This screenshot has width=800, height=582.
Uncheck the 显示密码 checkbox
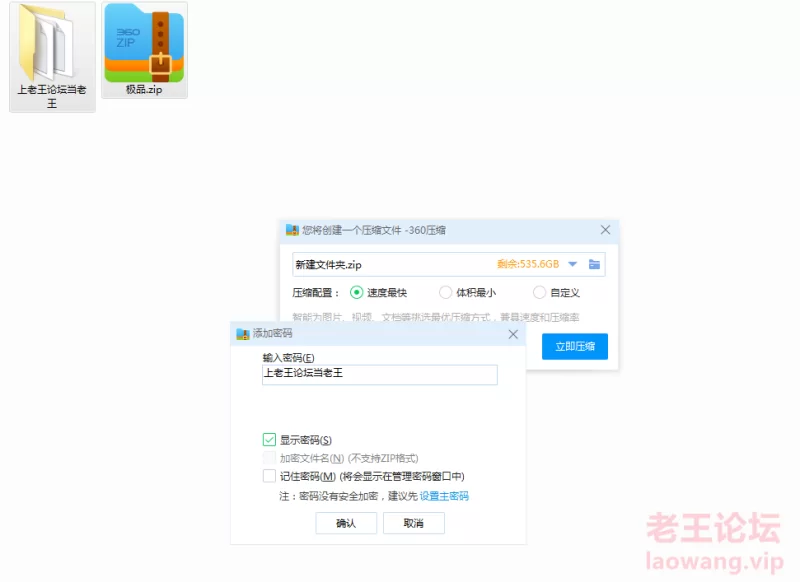tap(269, 440)
